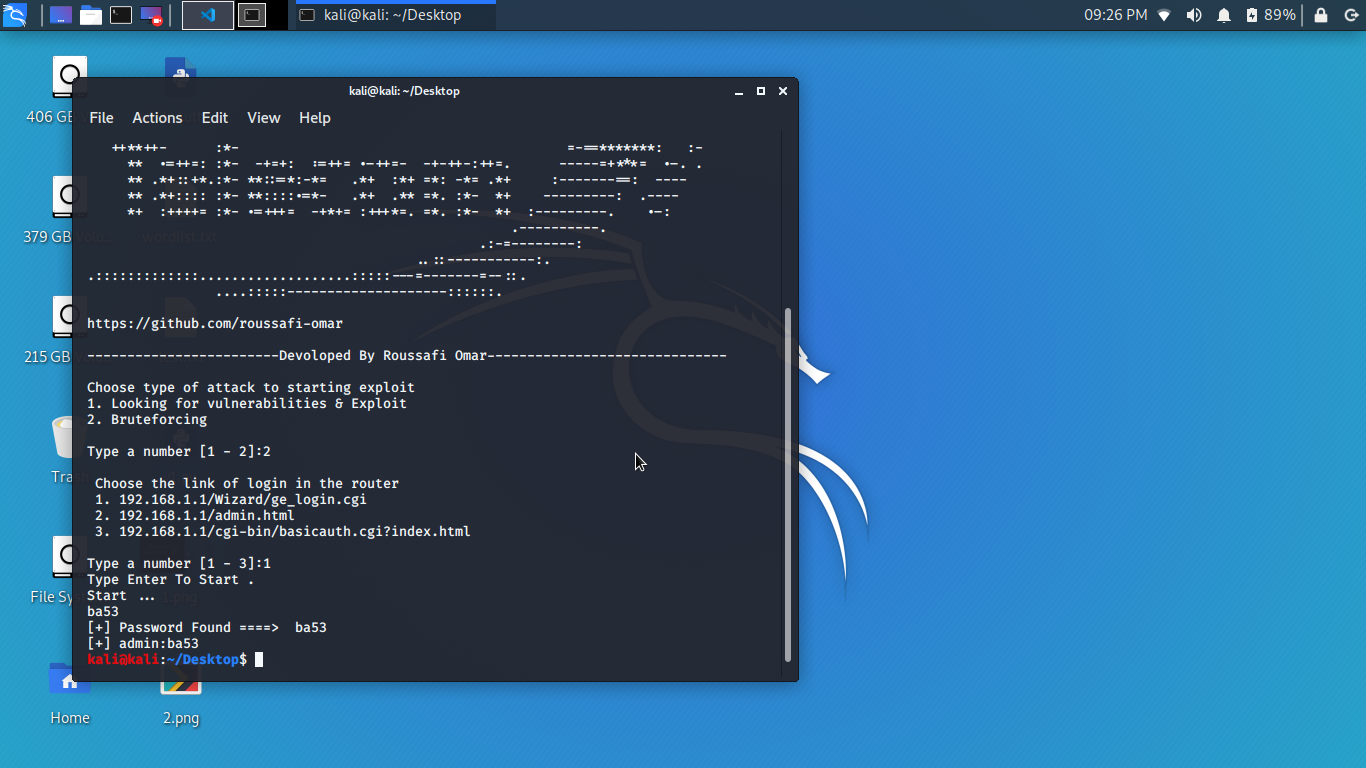Close the terminal window
The height and width of the screenshot is (768, 1366).
click(x=783, y=91)
